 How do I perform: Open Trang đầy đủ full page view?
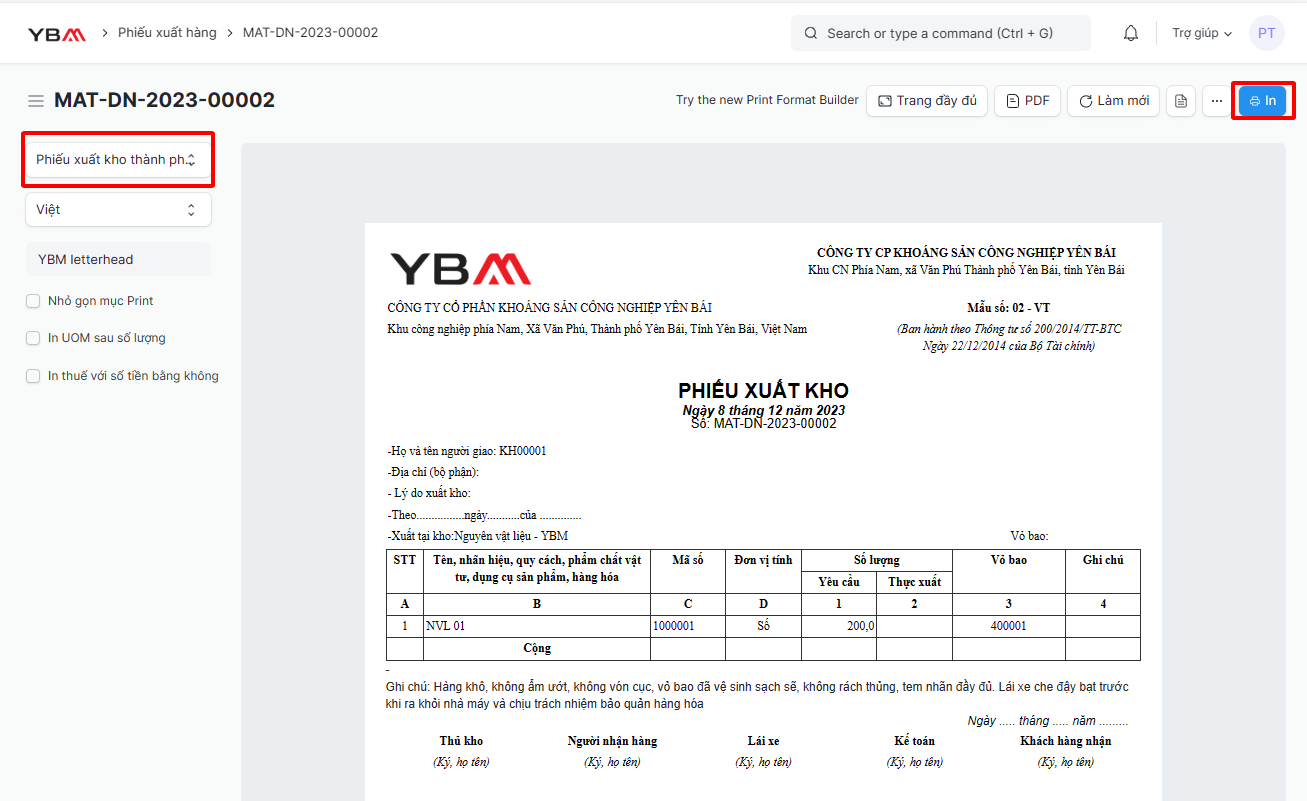point(927,101)
